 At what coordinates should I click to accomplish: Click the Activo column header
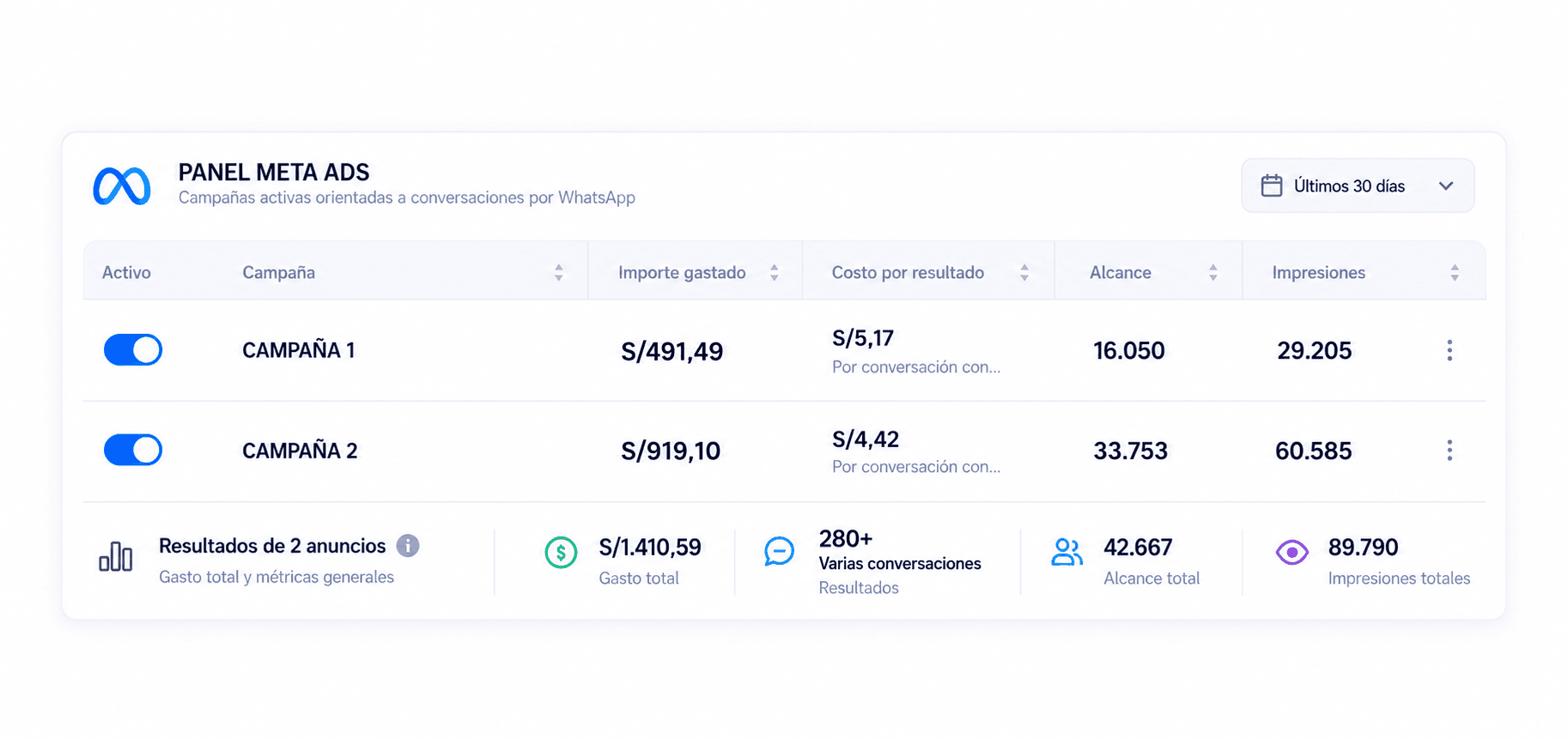(126, 273)
